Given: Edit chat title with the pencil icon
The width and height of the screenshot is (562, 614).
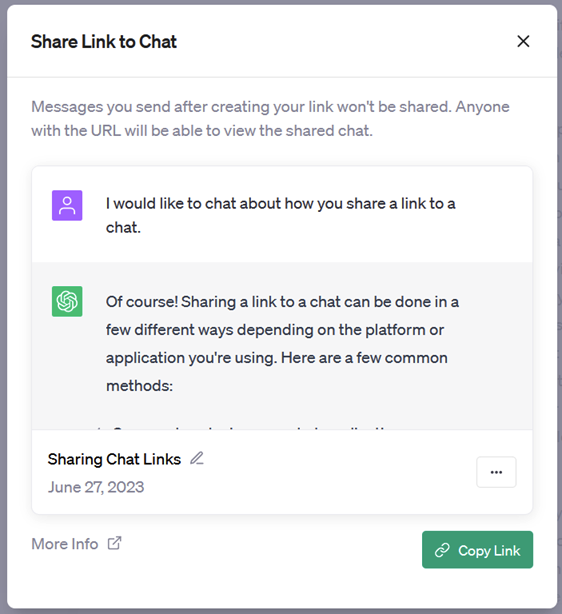Looking at the screenshot, I should tap(197, 458).
